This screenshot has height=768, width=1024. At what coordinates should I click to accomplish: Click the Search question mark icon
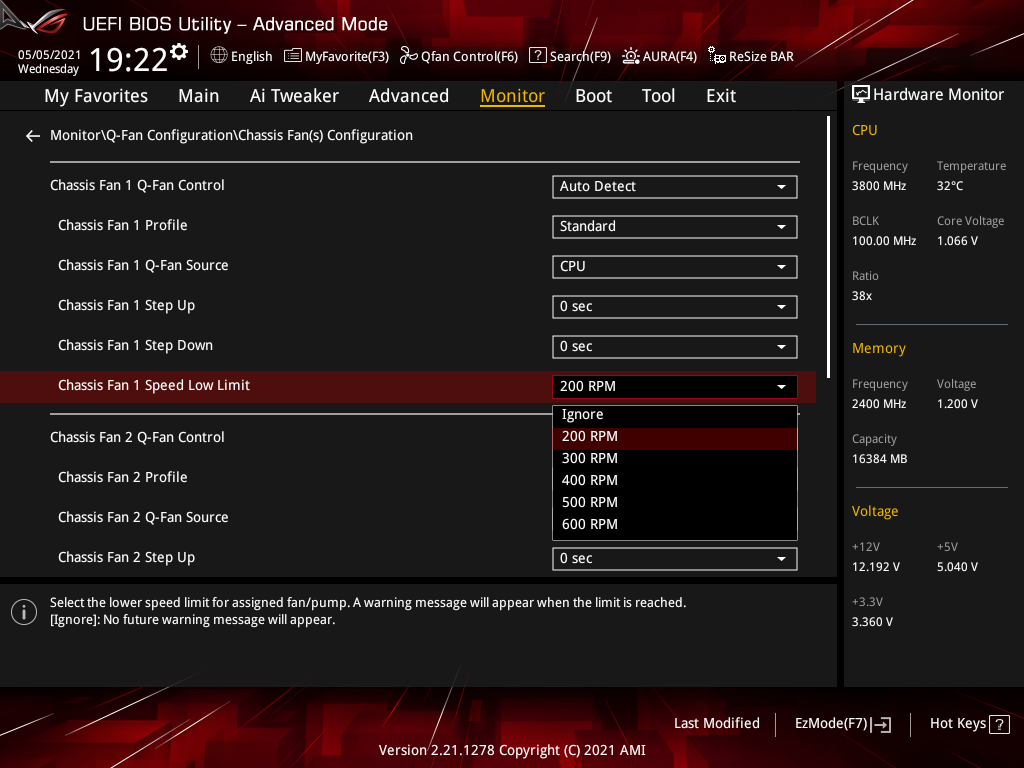click(537, 55)
